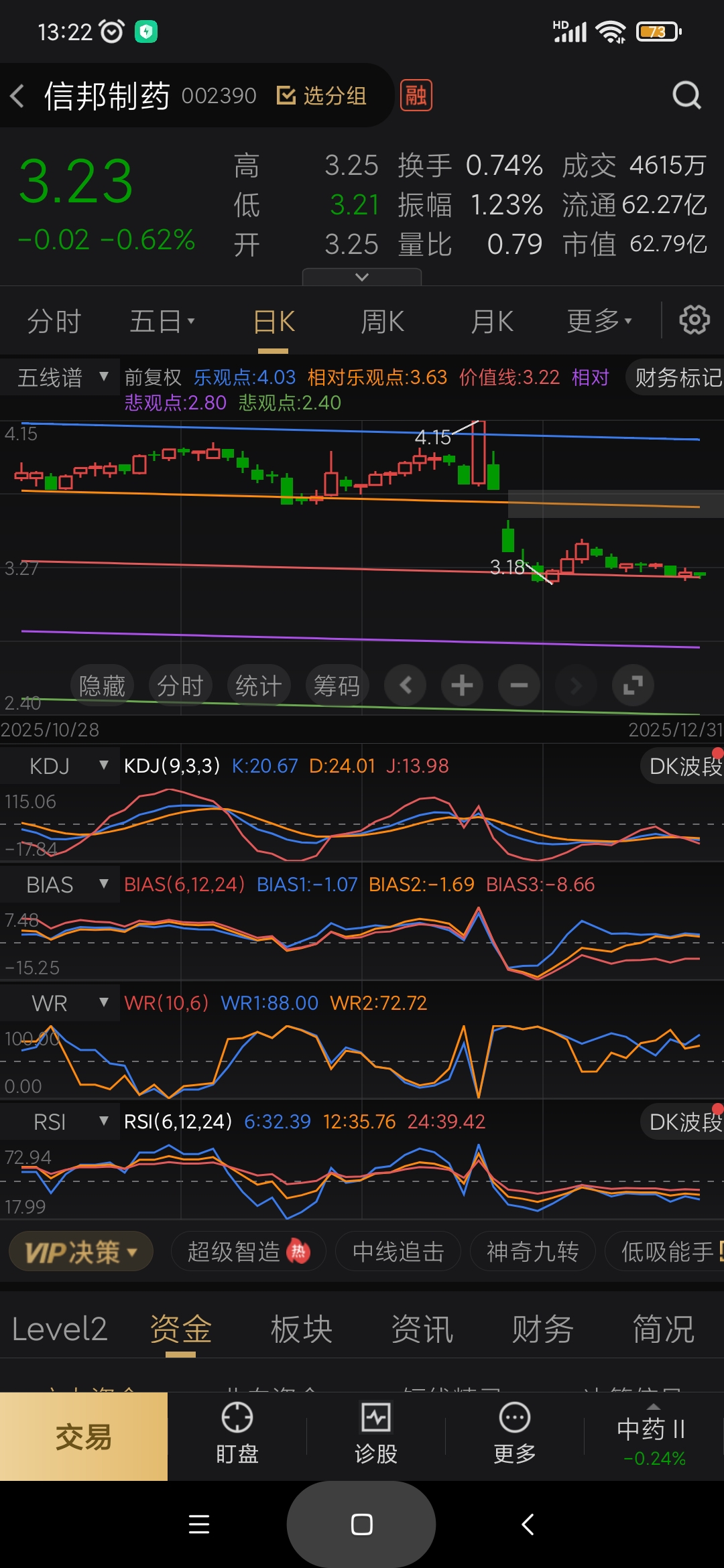Toggle 财务标记 financial markers
The height and width of the screenshot is (1568, 724).
coord(675,377)
